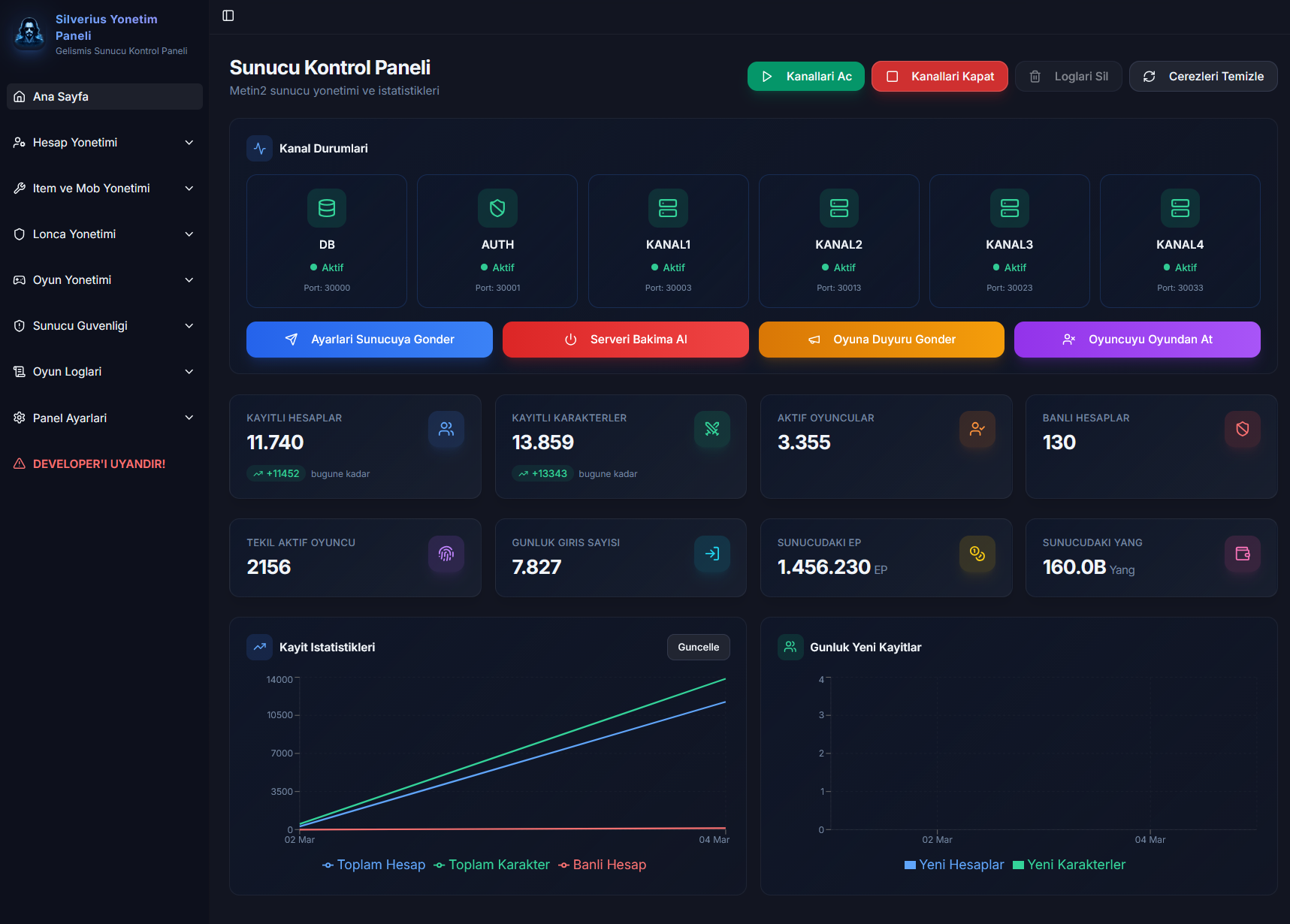Screen dimensions: 1290x924
Task: Expand Item ve Mob Yonetimi section
Action: (104, 189)
